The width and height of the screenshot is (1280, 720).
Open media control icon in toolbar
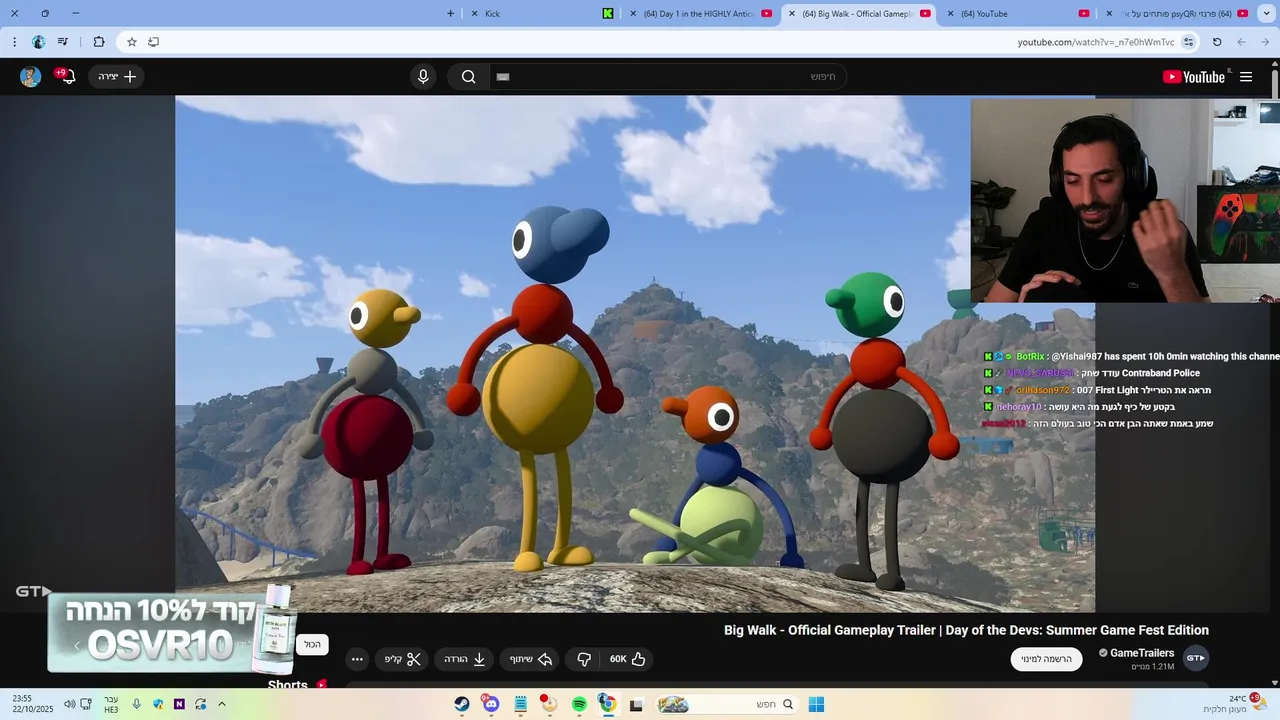63,42
